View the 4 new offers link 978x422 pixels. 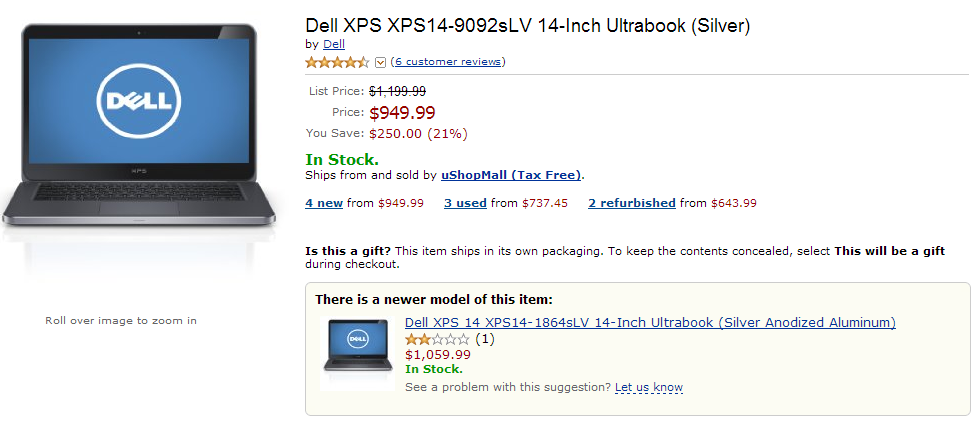324,203
